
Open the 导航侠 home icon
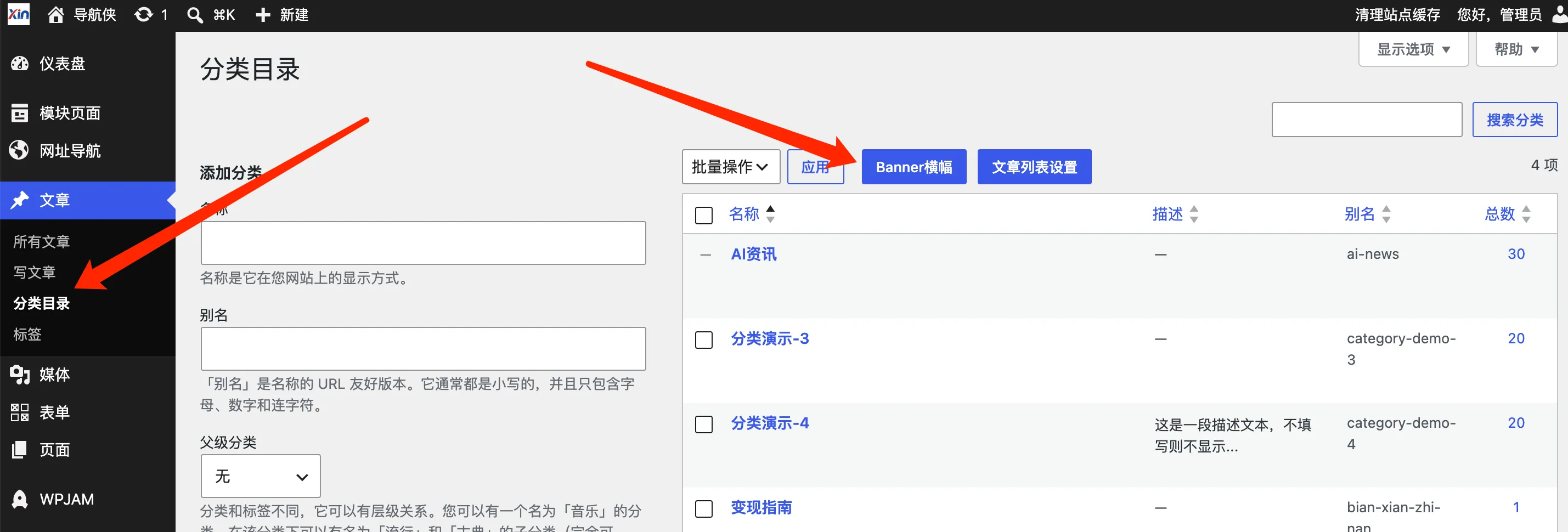tap(56, 15)
